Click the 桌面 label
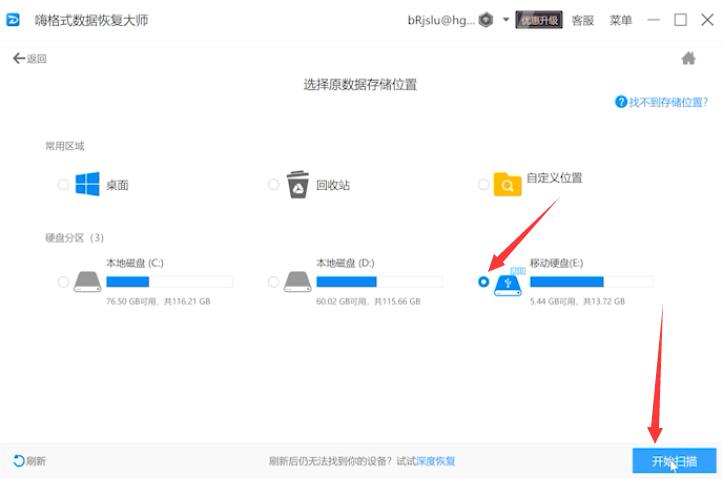This screenshot has width=722, height=479. coord(117,185)
